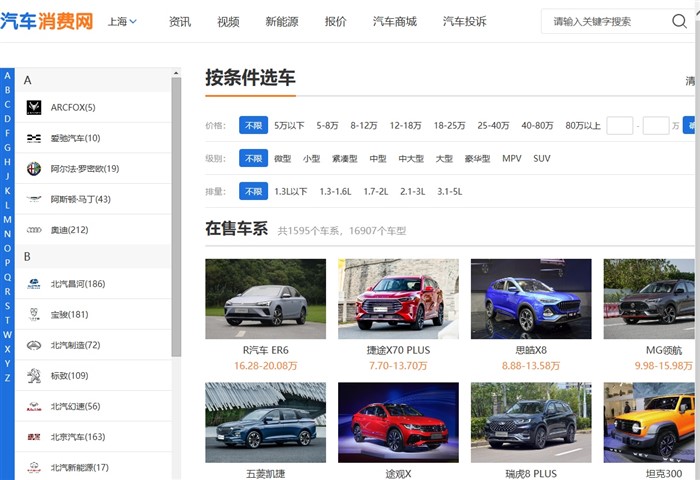This screenshot has width=700, height=480.
Task: Filter price to 5万以下
Action: (x=289, y=125)
